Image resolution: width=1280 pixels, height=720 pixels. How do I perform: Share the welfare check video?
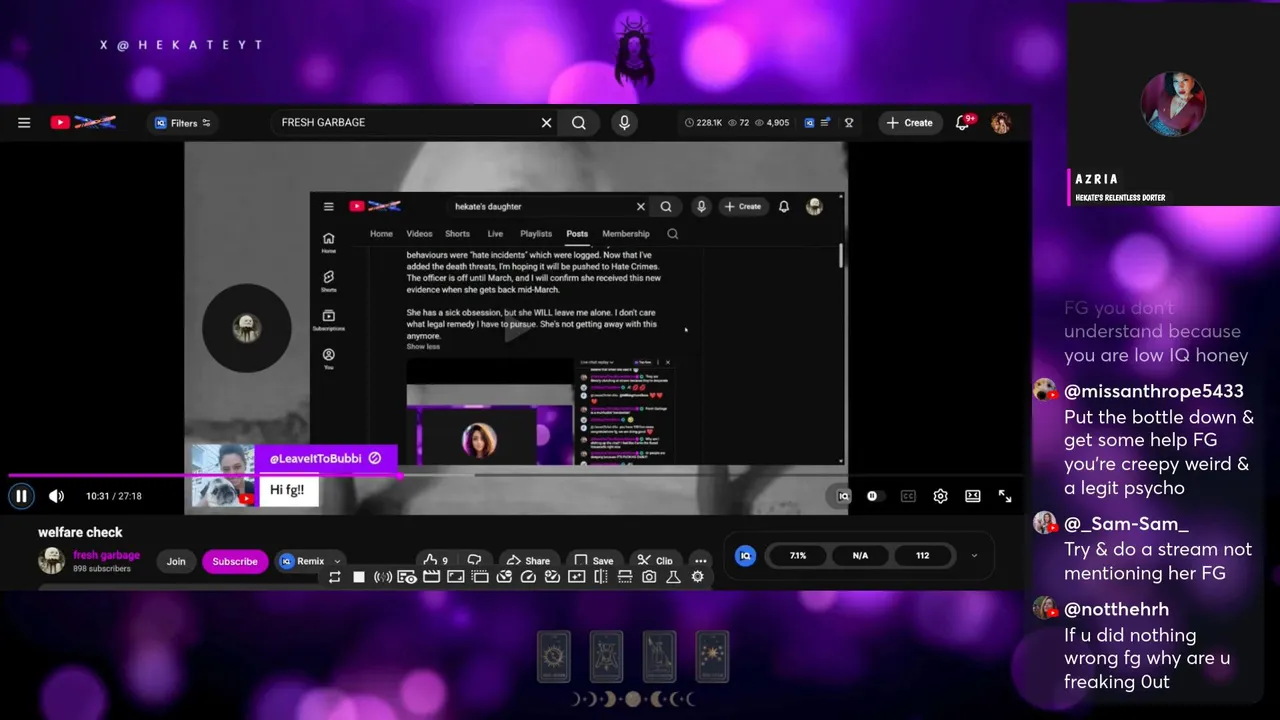pyautogui.click(x=528, y=561)
